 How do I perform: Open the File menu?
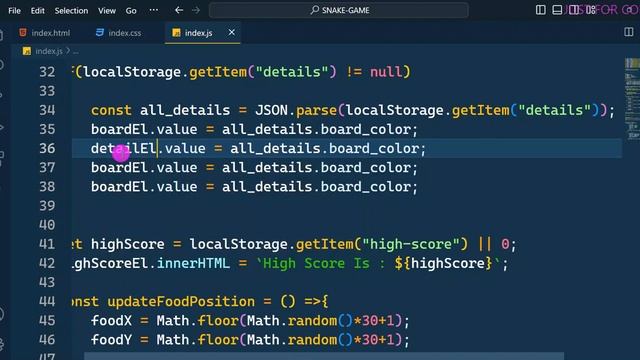(x=14, y=11)
